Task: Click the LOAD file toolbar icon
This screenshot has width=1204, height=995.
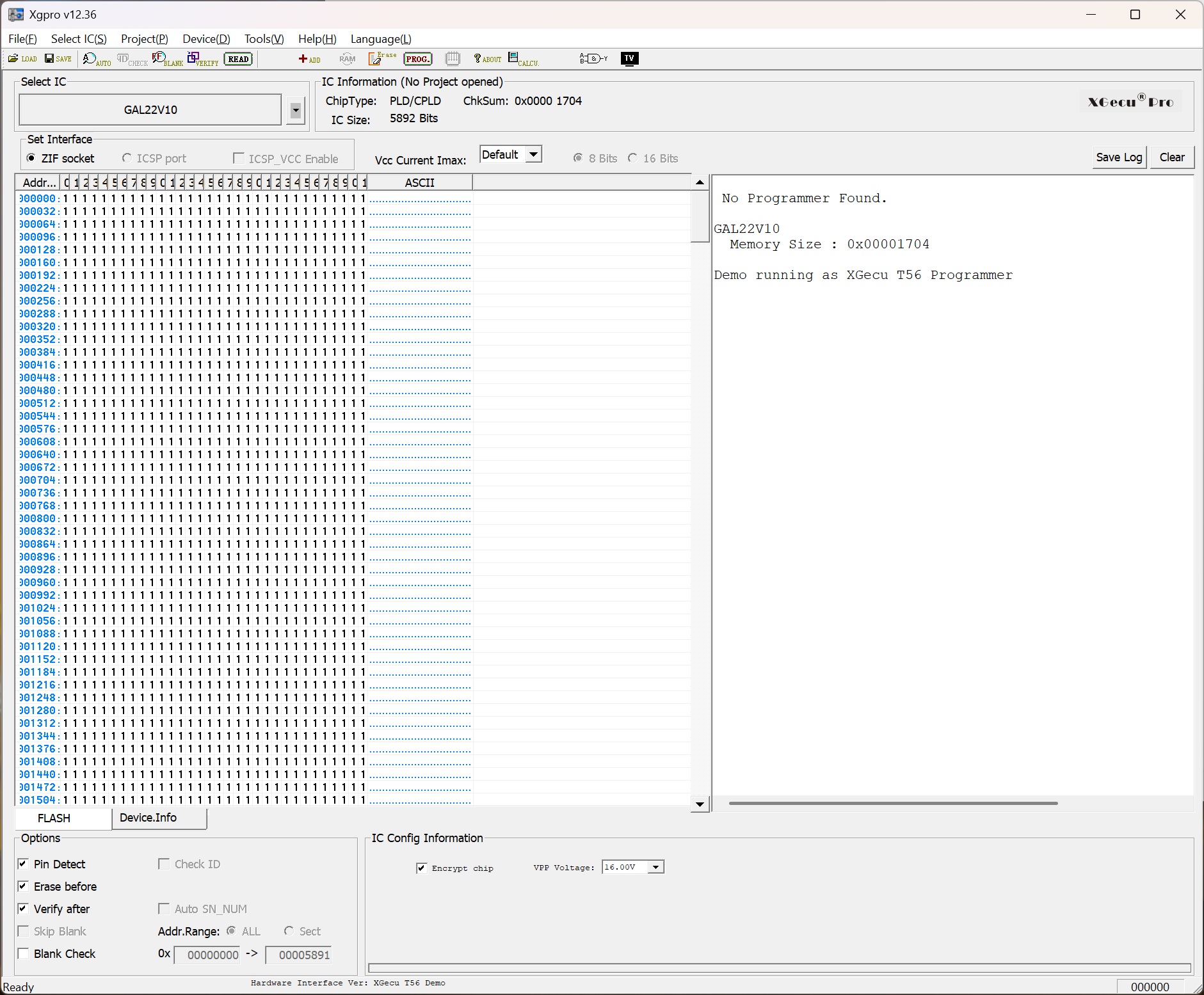Action: pyautogui.click(x=22, y=59)
